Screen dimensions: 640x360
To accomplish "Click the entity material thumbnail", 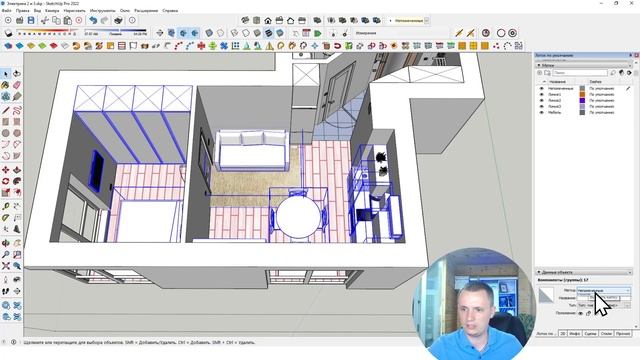I will pyautogui.click(x=546, y=295).
